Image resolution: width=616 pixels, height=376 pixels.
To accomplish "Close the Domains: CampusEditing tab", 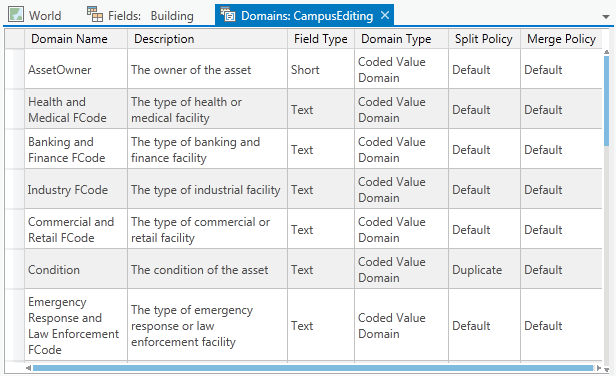I will (x=385, y=15).
